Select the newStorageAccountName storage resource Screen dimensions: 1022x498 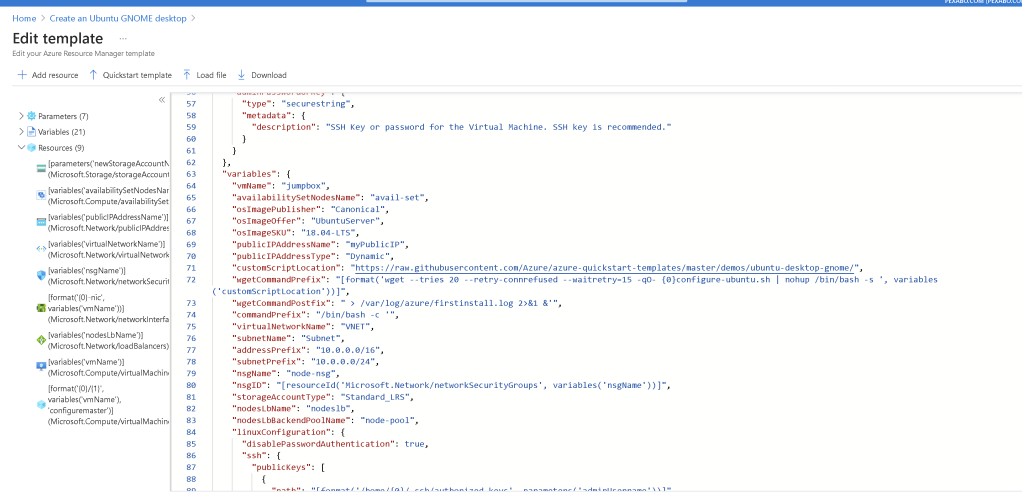[108, 169]
